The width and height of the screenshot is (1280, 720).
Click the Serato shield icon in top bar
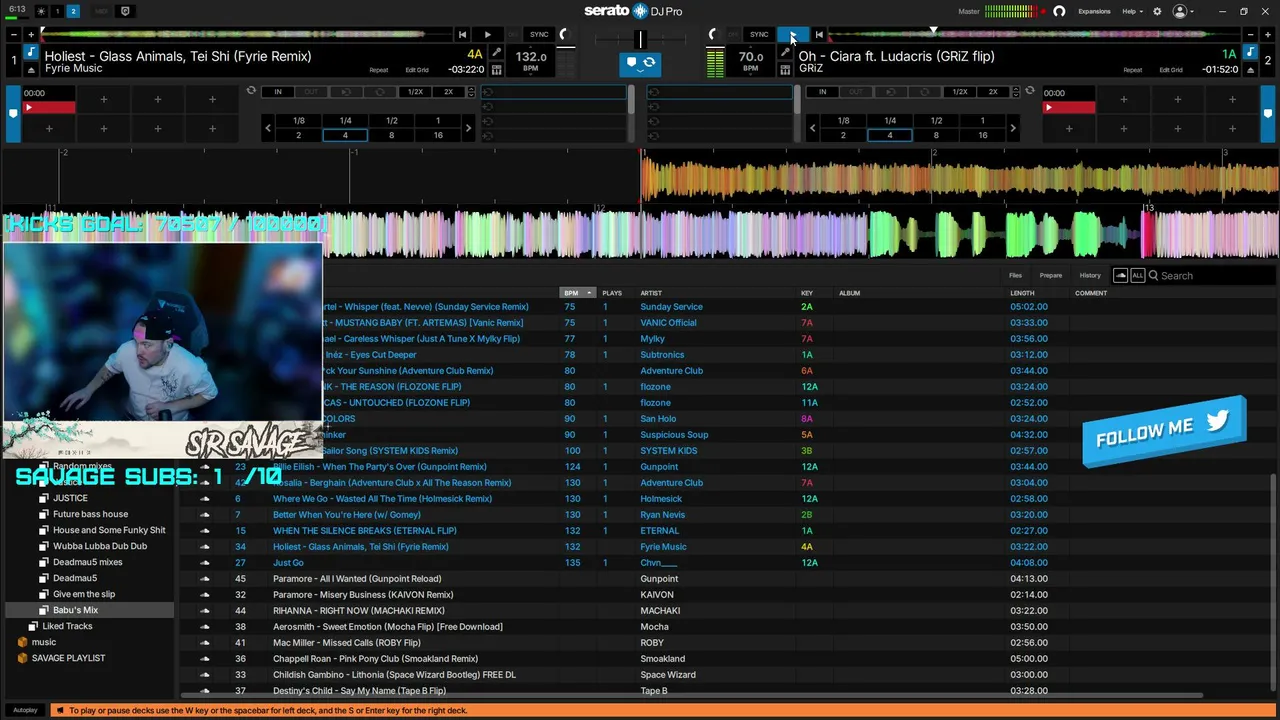[x=125, y=11]
